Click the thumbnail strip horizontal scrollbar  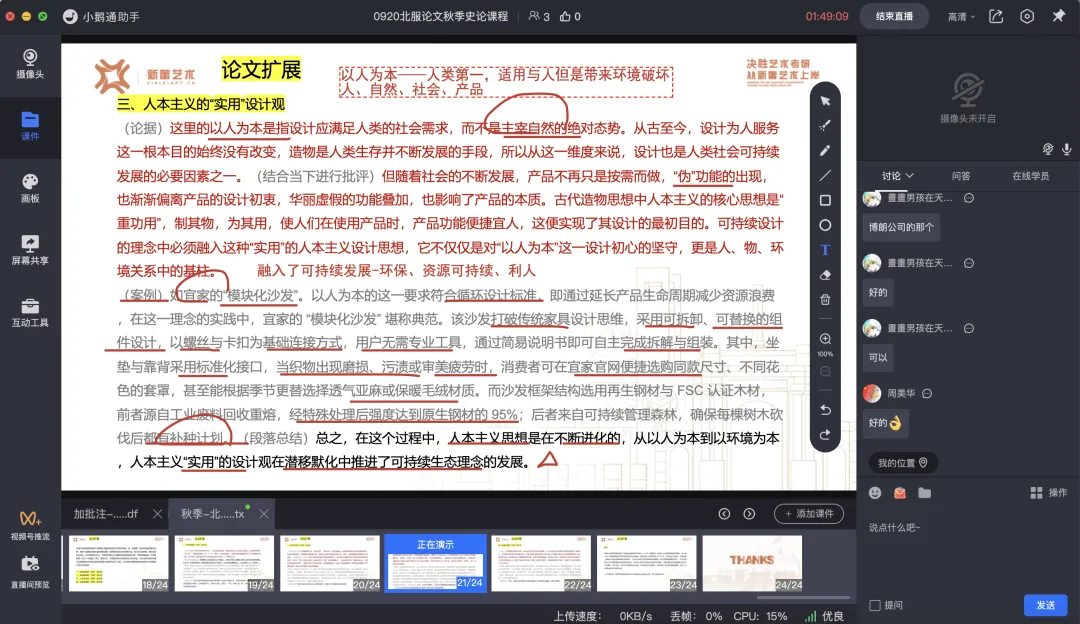(x=803, y=597)
